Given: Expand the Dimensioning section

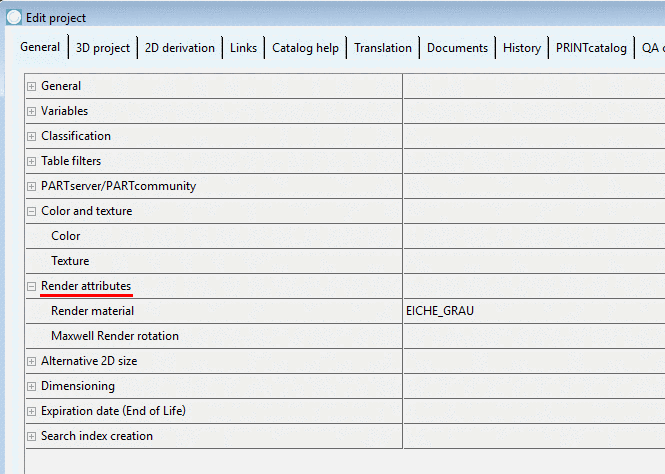Looking at the screenshot, I should click(x=31, y=387).
